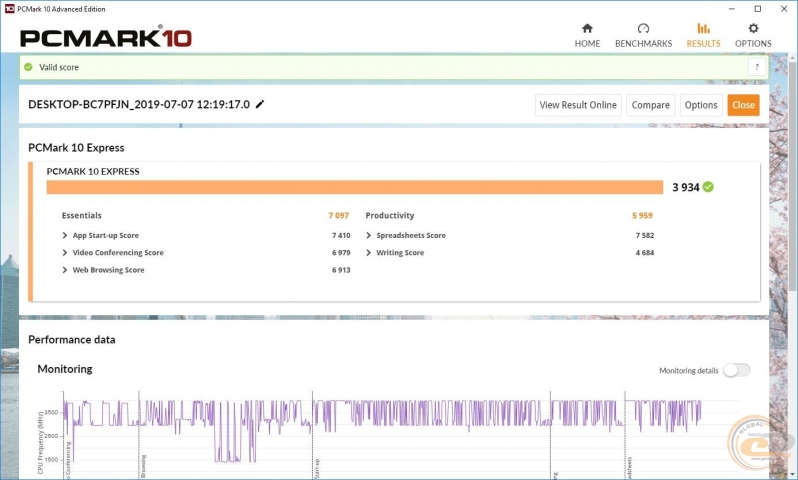Switch to the OPTIONS label
This screenshot has width=798, height=480.
point(753,44)
